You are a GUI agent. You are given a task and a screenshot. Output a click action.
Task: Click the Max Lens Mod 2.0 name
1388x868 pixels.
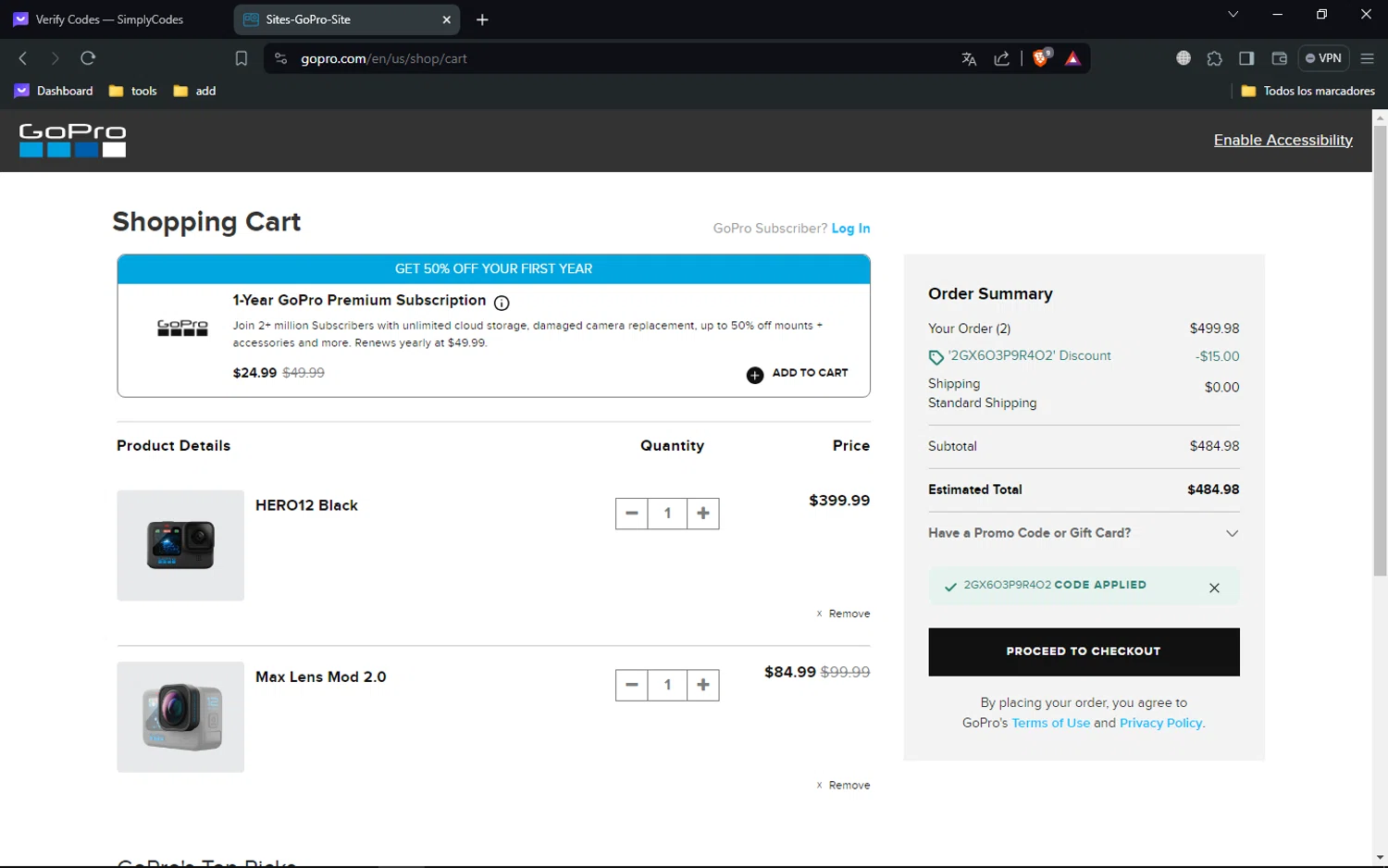tap(321, 676)
